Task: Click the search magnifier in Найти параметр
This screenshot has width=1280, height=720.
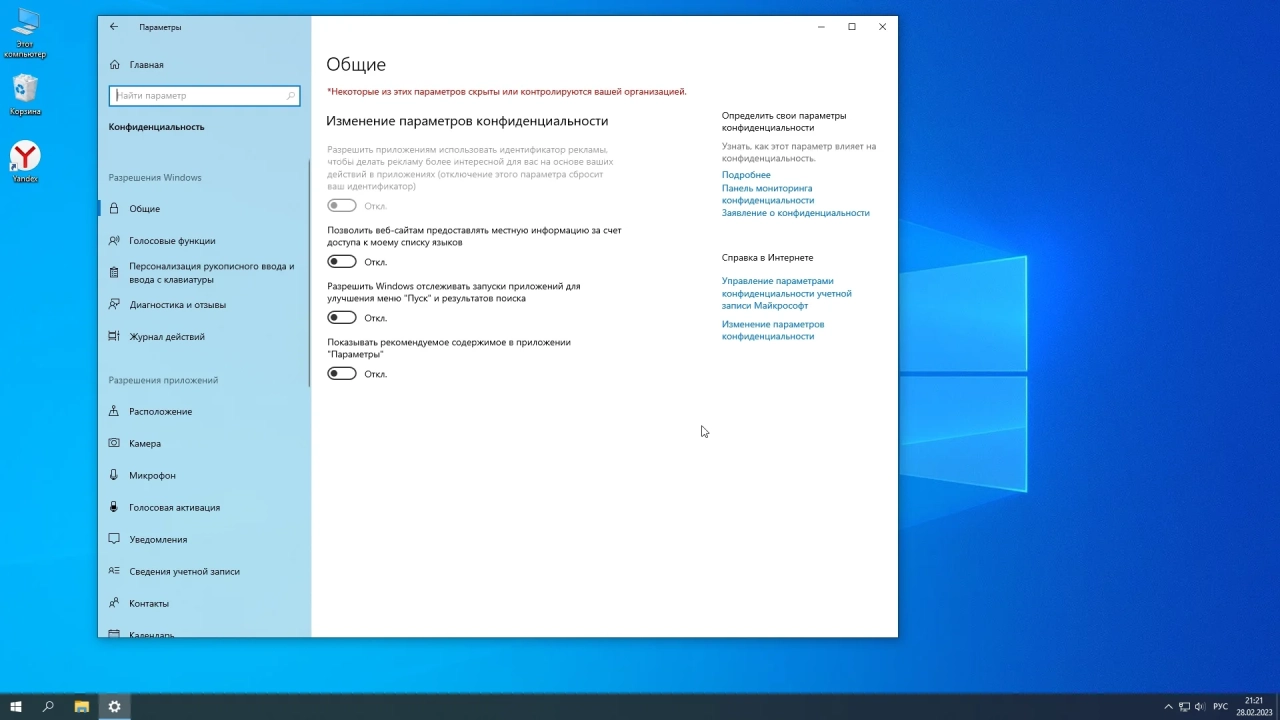Action: (x=291, y=96)
